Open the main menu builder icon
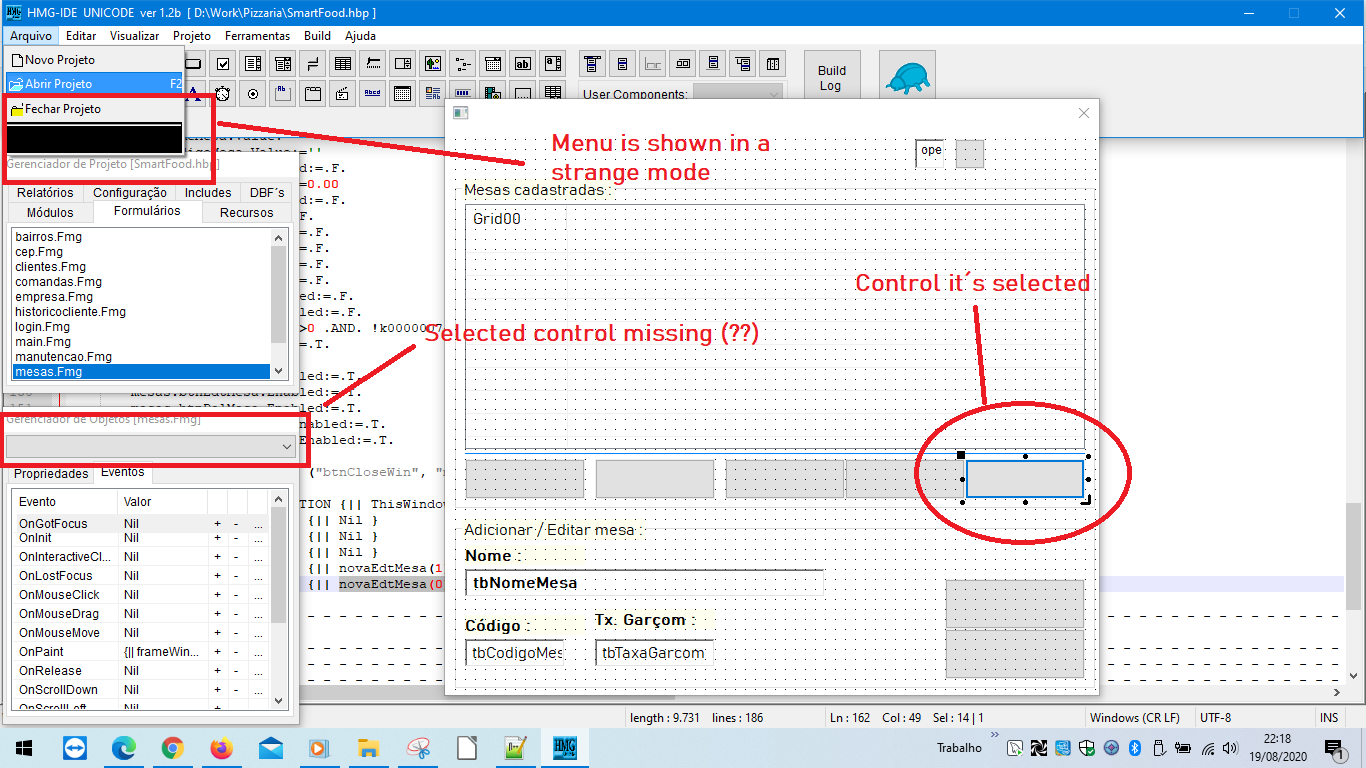This screenshot has height=768, width=1366. click(592, 63)
